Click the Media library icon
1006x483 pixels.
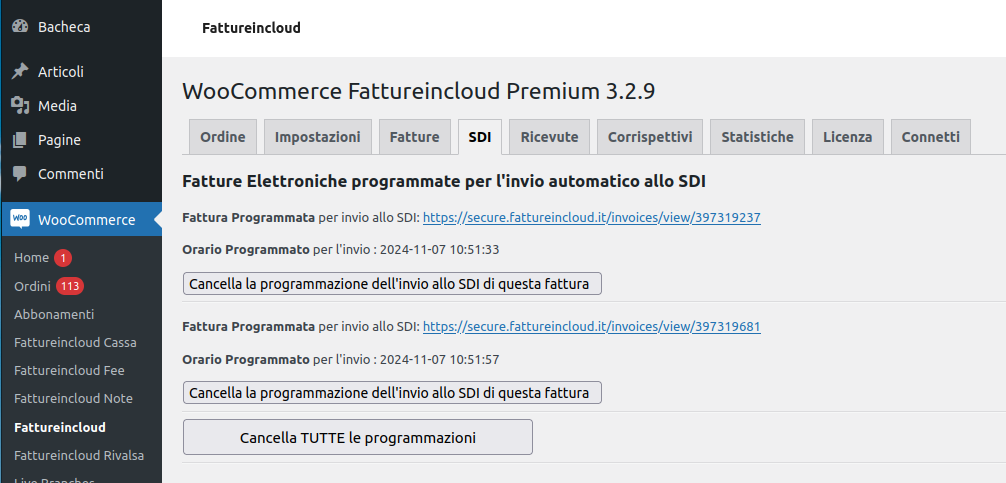20,105
